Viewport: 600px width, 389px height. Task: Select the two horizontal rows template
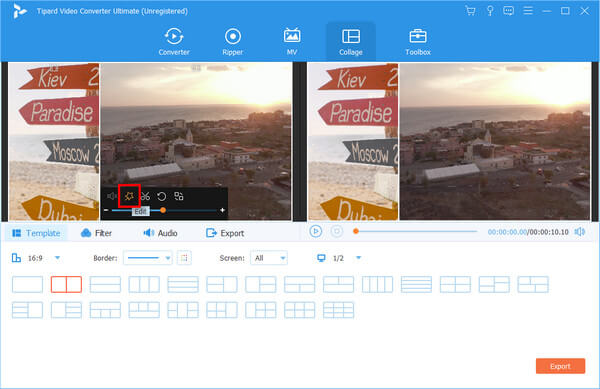tap(105, 285)
